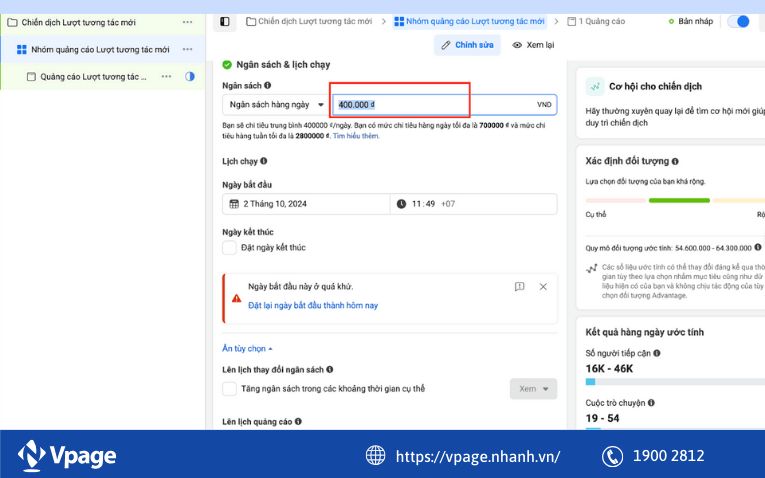The width and height of the screenshot is (765, 478).
Task: Open Chiến dịch Lượt tương tác mới breadcrumb
Action: click(x=309, y=21)
